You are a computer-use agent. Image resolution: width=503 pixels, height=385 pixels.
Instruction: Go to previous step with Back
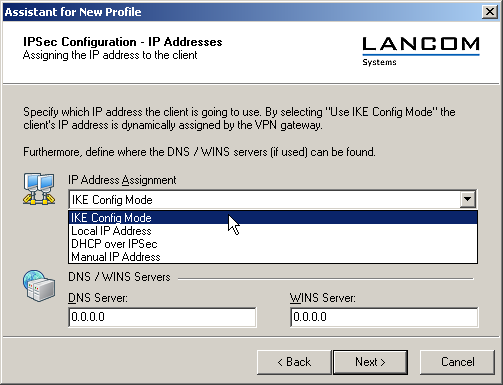pyautogui.click(x=294, y=362)
